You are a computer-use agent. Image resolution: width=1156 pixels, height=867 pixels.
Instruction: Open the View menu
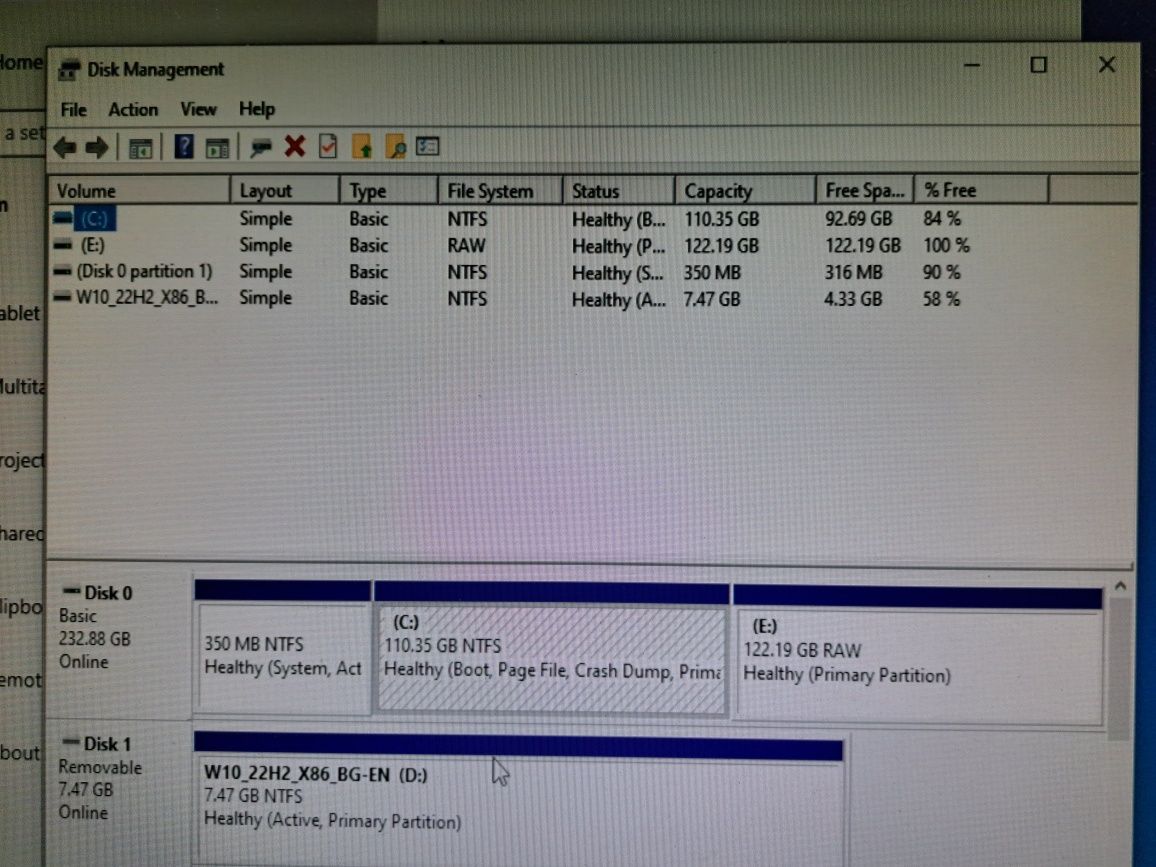pos(198,110)
